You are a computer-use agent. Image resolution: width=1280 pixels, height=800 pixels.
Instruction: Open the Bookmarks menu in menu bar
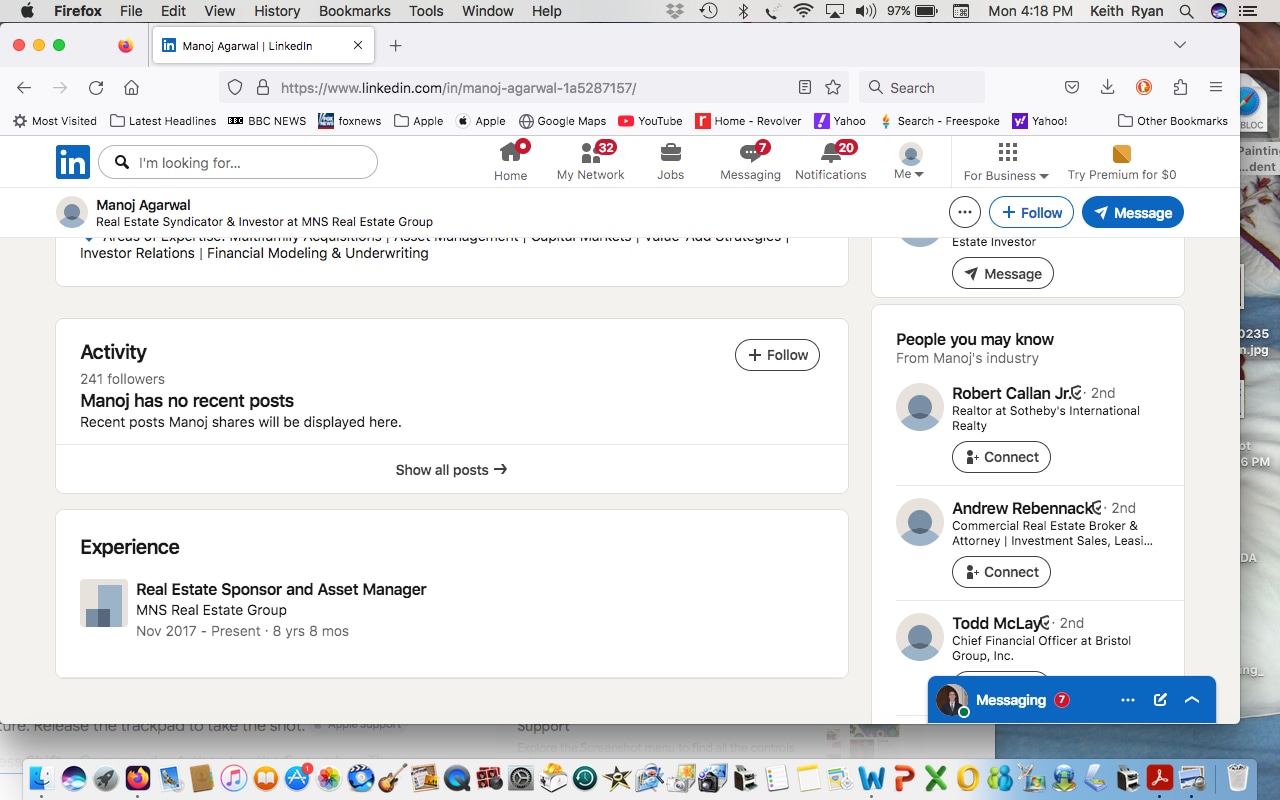[355, 11]
